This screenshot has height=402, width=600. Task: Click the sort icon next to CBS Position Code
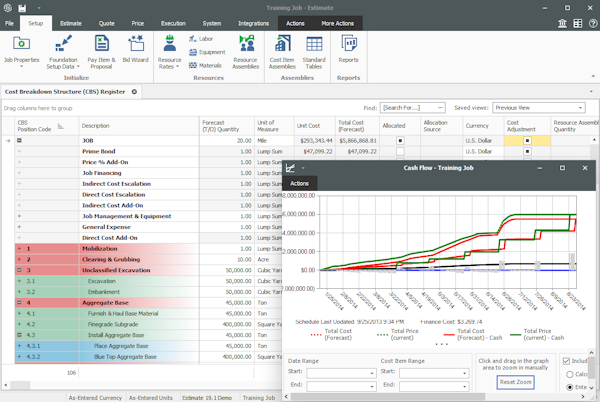60,126
